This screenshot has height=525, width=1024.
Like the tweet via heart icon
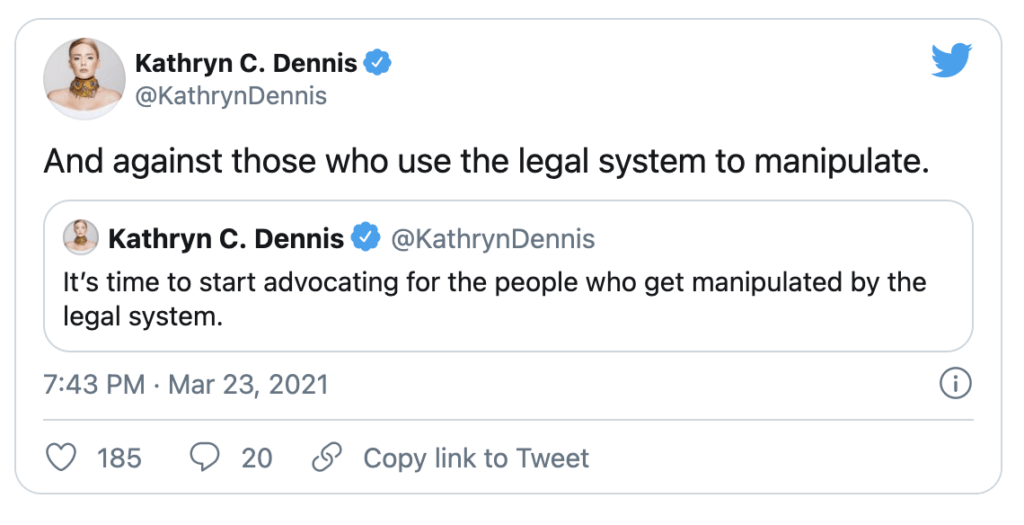pos(61,458)
